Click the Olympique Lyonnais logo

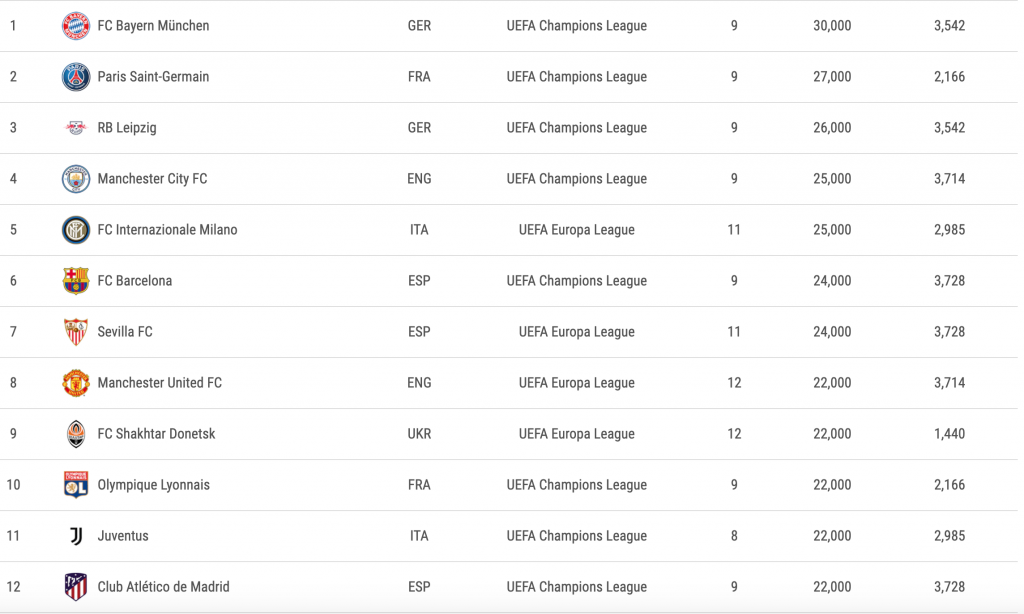tap(76, 485)
